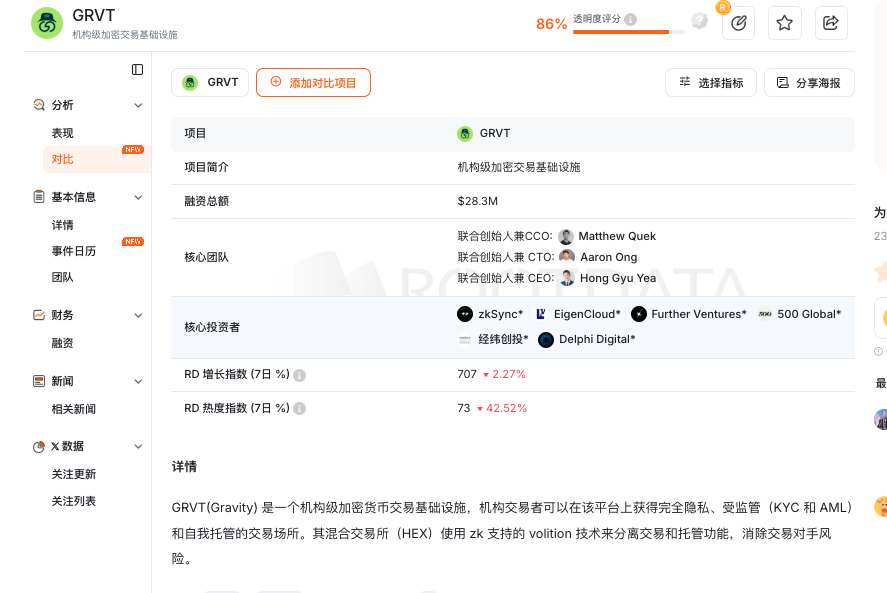
Task: Click the zkSync investor logo
Action: coord(465,314)
